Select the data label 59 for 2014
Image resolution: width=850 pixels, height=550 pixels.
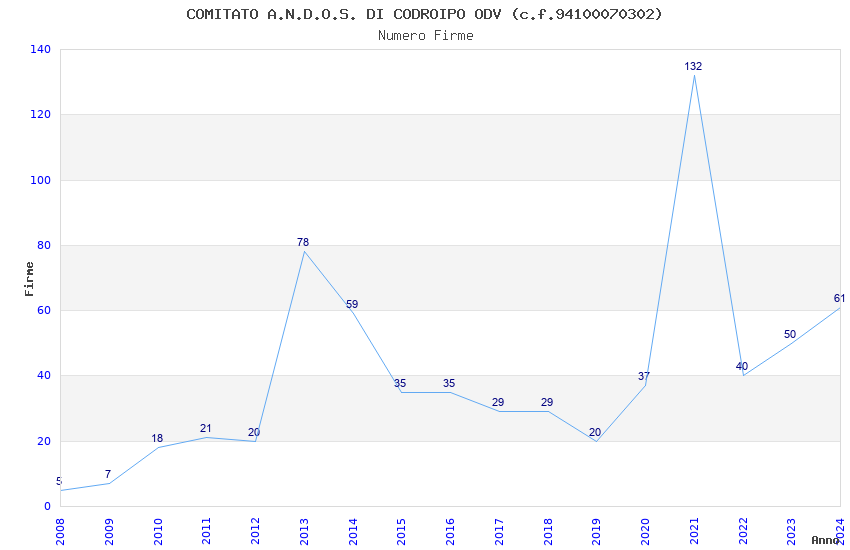(352, 305)
